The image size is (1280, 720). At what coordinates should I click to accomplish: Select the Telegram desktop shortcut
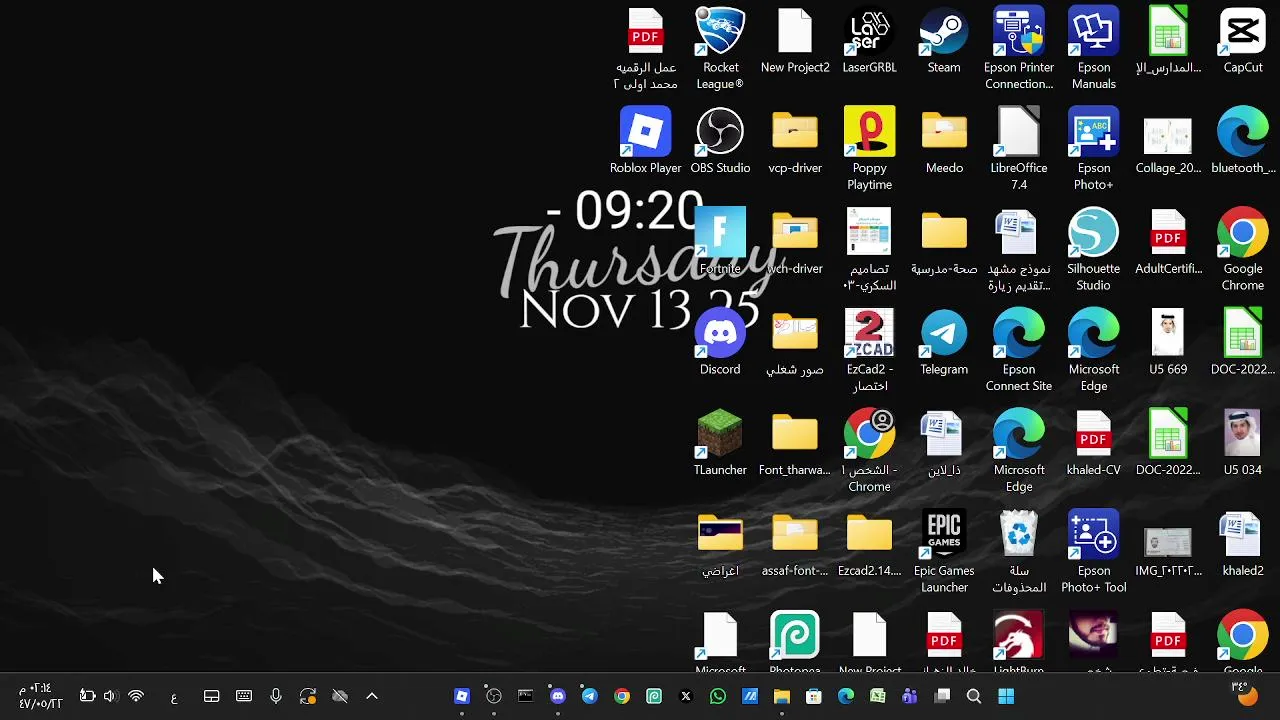tap(944, 342)
